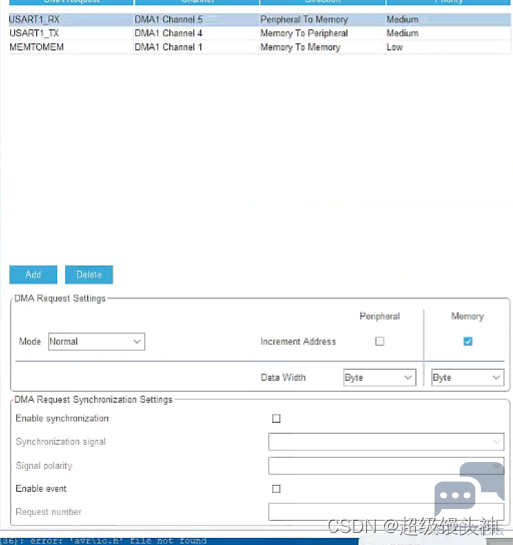Tick the Enable synchronization checkbox
The image size is (513, 545).
276,418
